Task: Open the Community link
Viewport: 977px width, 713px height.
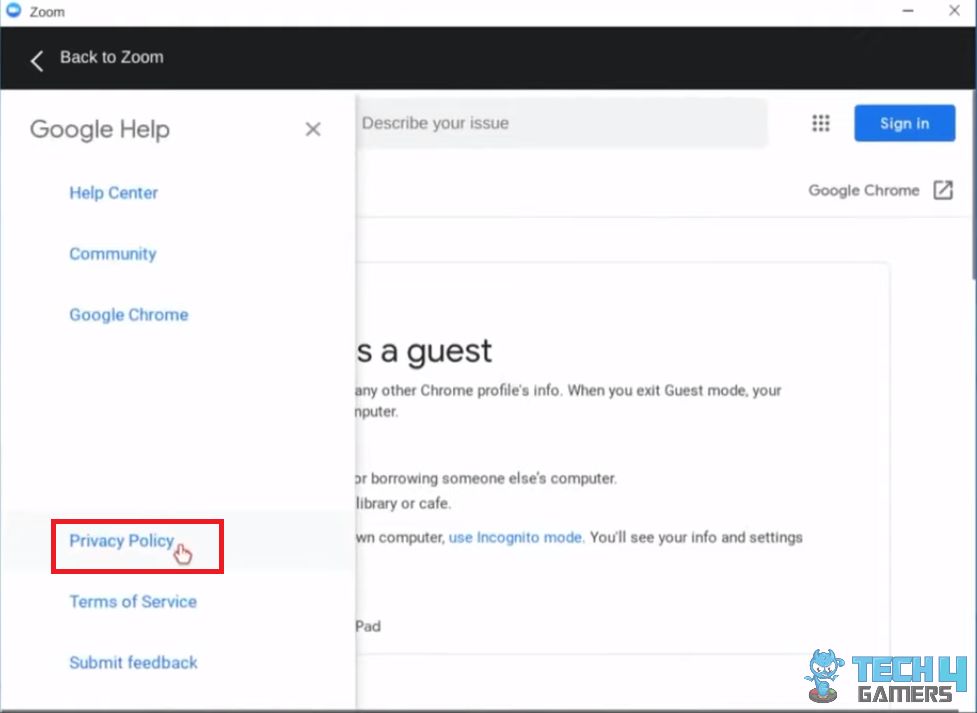Action: 113,254
